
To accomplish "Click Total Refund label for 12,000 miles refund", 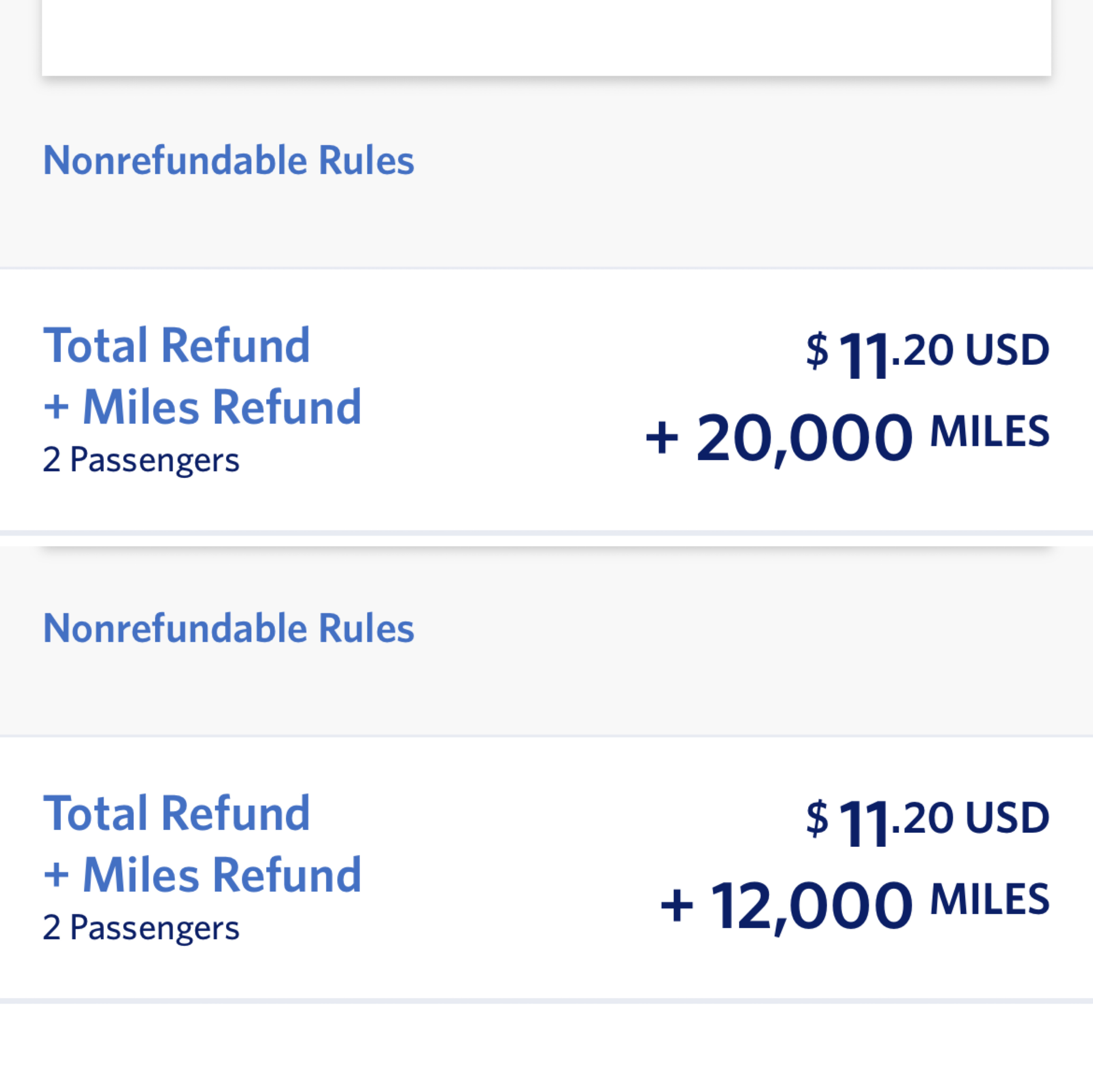I will [177, 813].
